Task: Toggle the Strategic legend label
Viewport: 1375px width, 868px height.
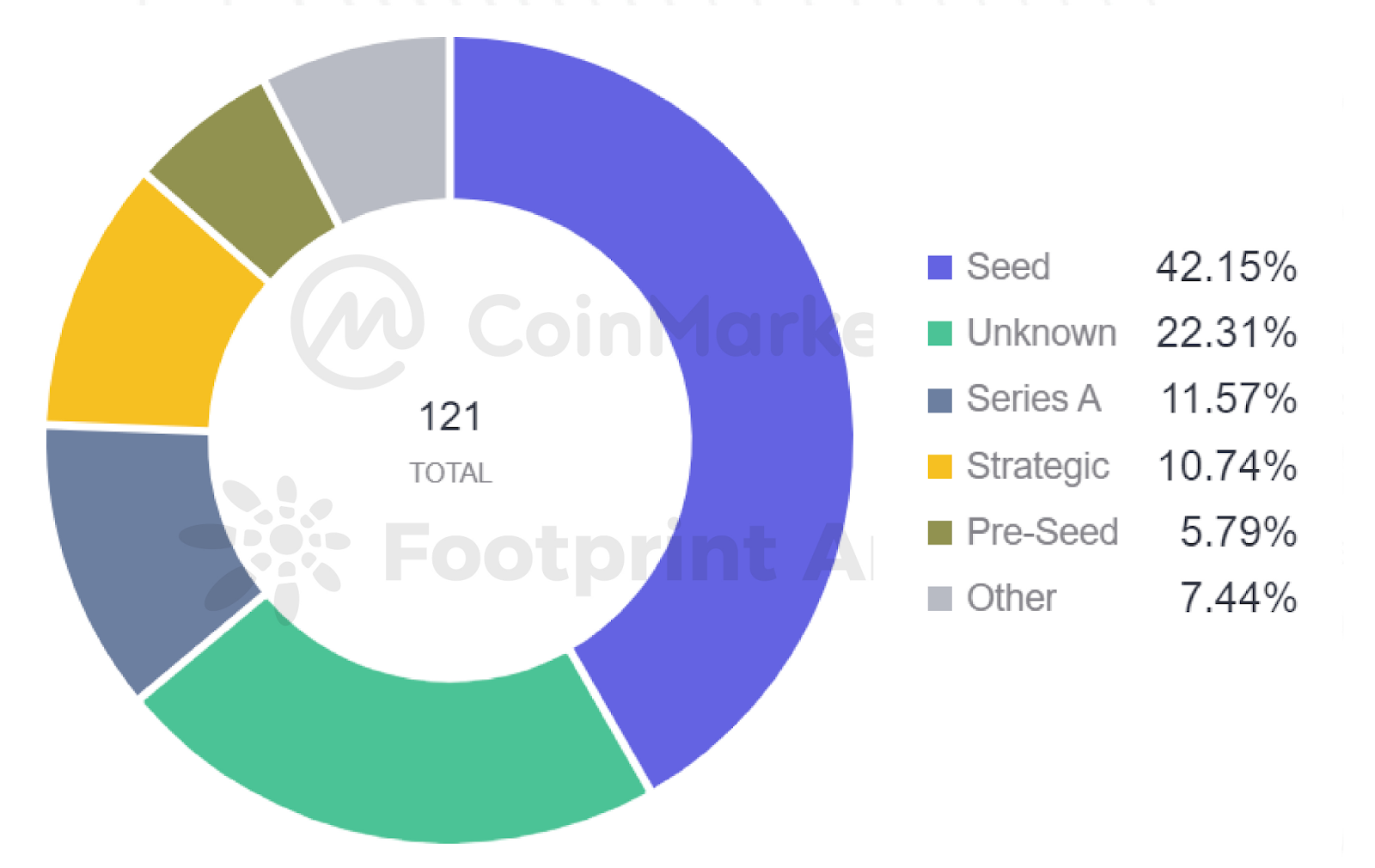Action: [x=1037, y=466]
